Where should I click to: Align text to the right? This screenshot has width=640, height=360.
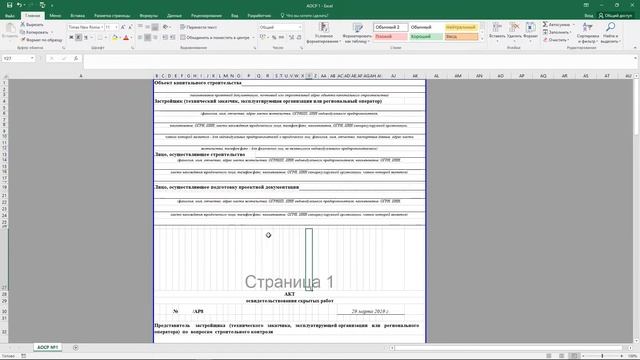point(155,38)
